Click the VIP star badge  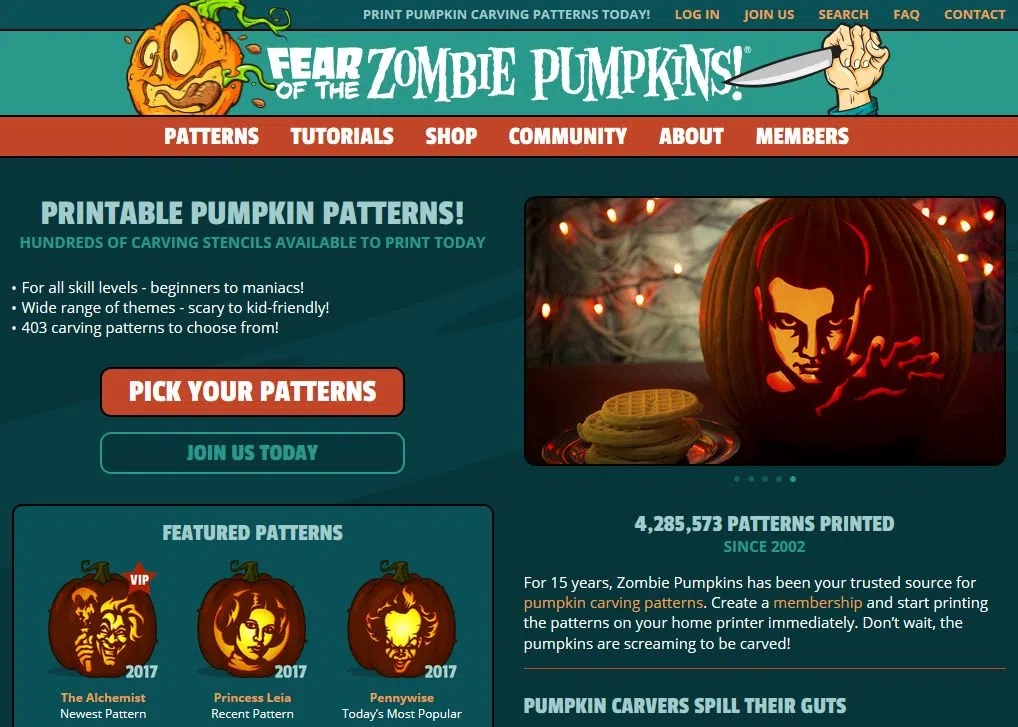[x=139, y=579]
